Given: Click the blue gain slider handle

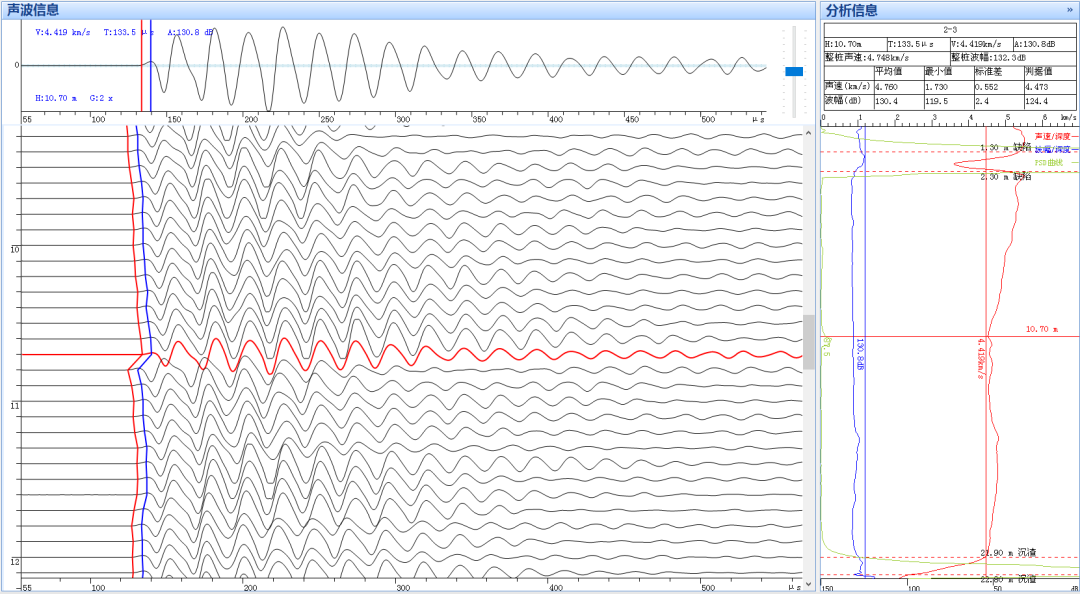Looking at the screenshot, I should coord(794,71).
